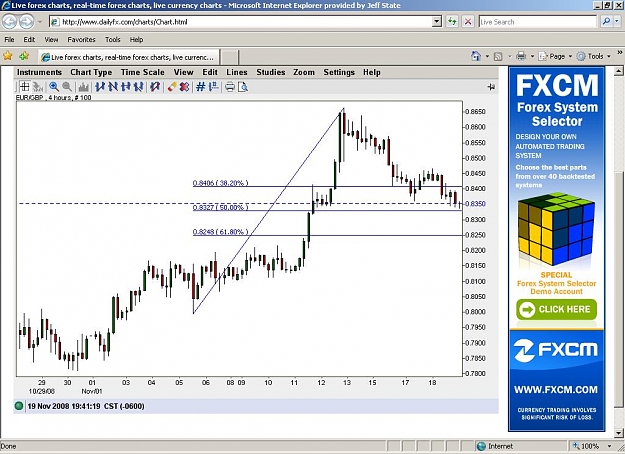
Task: Click the red eraser icon
Action: [x=172, y=86]
